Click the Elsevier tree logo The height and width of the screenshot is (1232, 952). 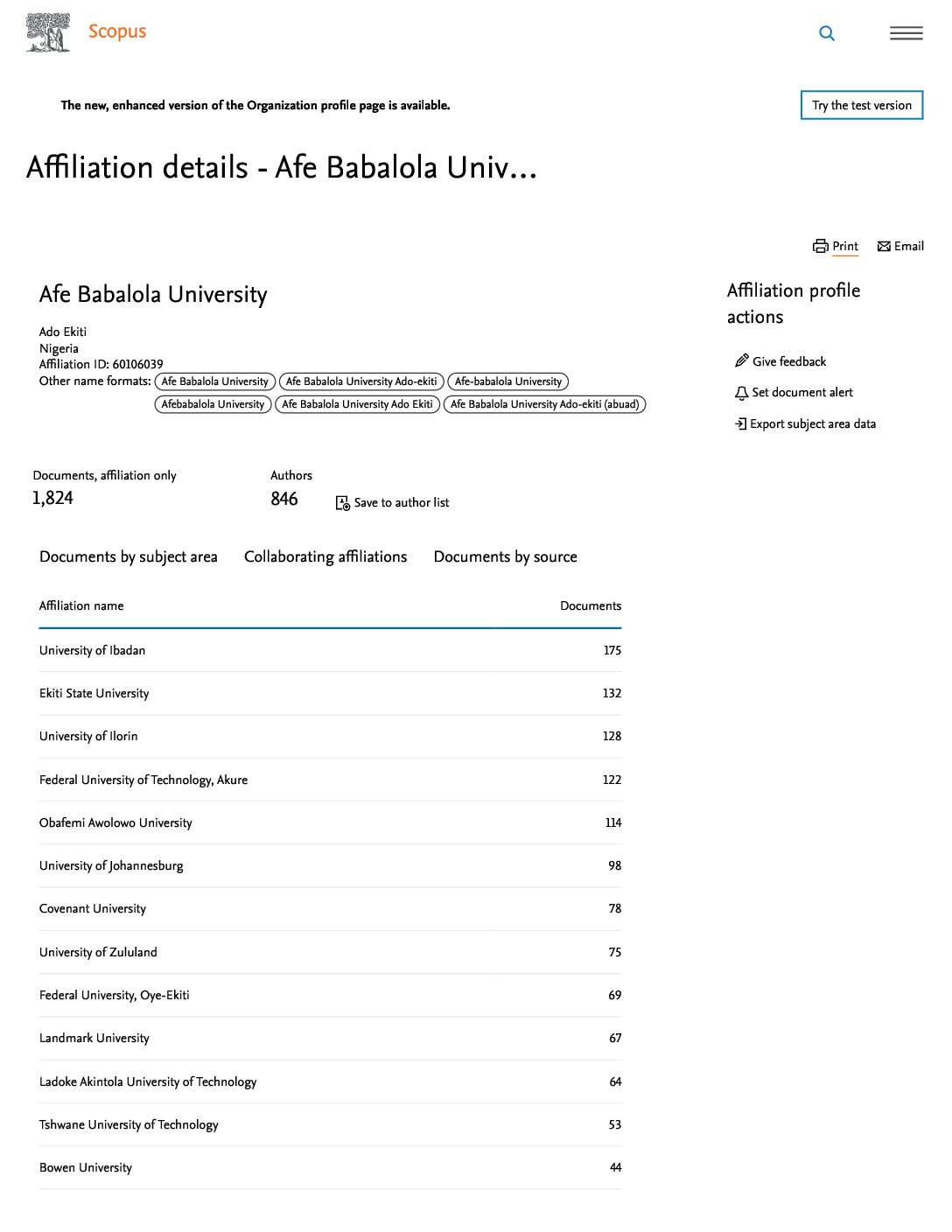coord(48,32)
